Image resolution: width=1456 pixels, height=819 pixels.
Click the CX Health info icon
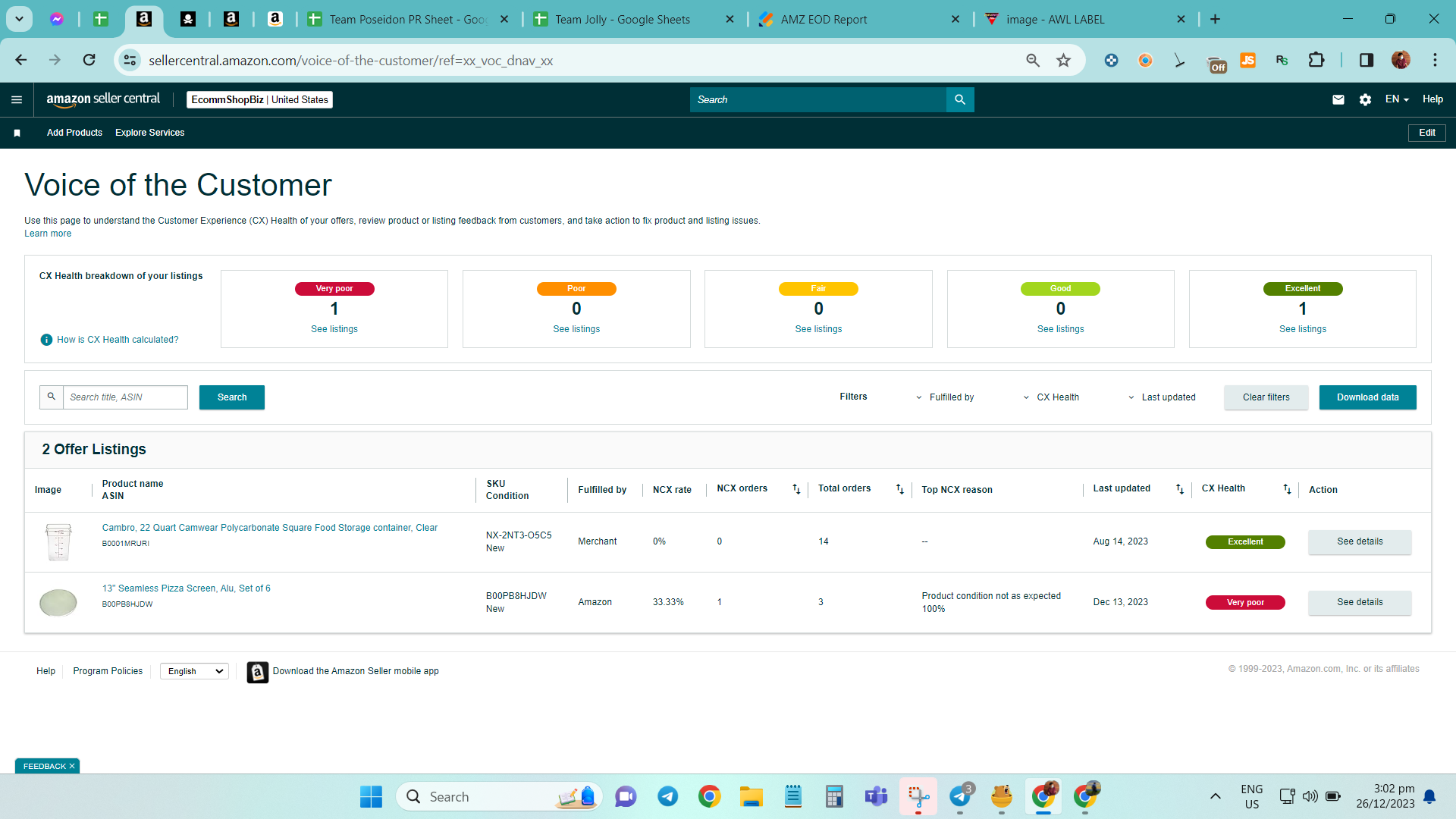click(x=46, y=340)
